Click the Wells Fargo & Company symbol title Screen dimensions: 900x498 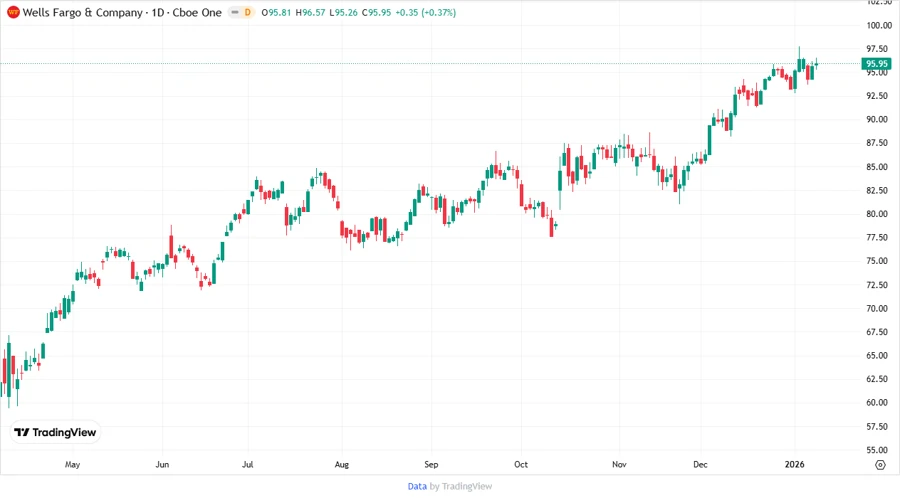coord(83,13)
